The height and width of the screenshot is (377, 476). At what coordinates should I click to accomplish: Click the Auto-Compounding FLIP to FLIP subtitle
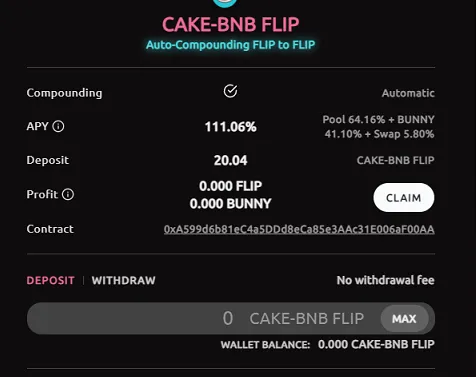[230, 45]
